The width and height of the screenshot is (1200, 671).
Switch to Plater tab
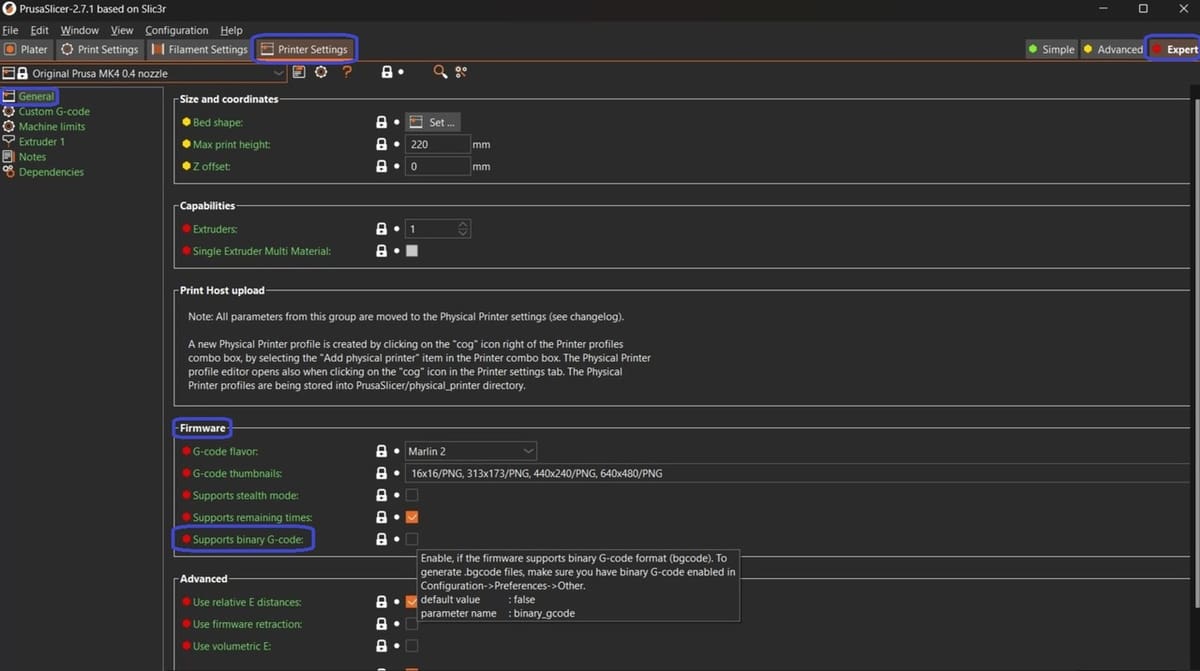pos(26,49)
